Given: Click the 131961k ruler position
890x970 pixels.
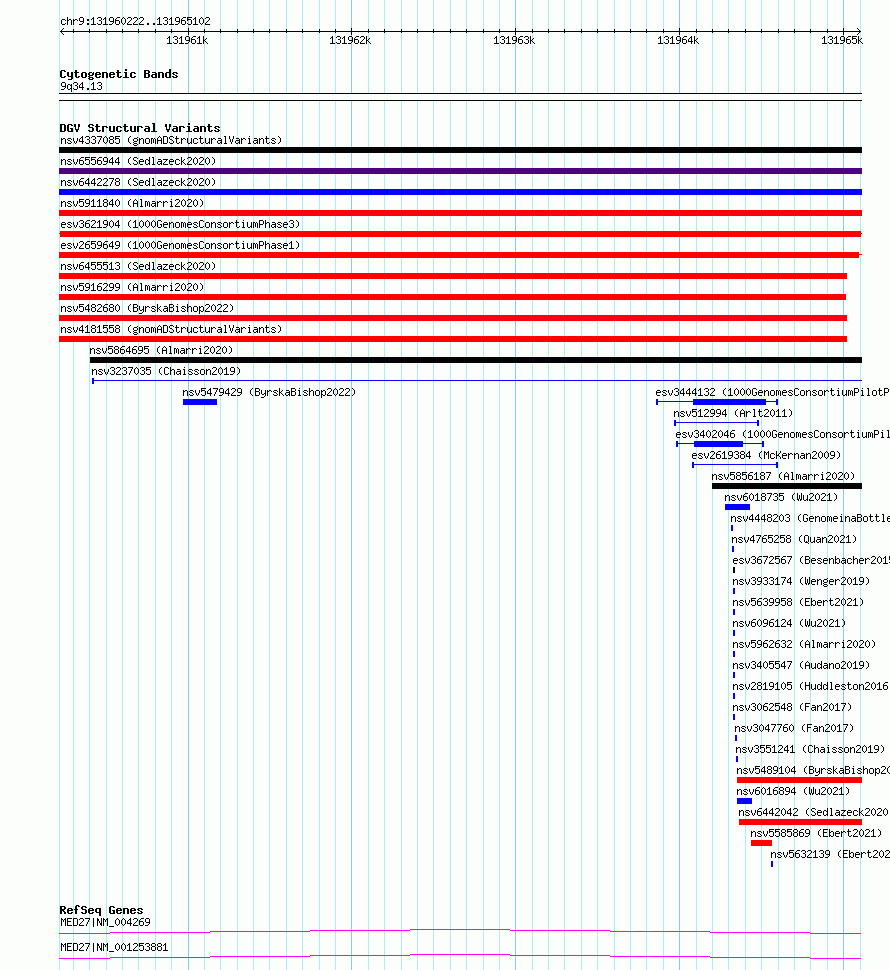Looking at the screenshot, I should click(187, 41).
